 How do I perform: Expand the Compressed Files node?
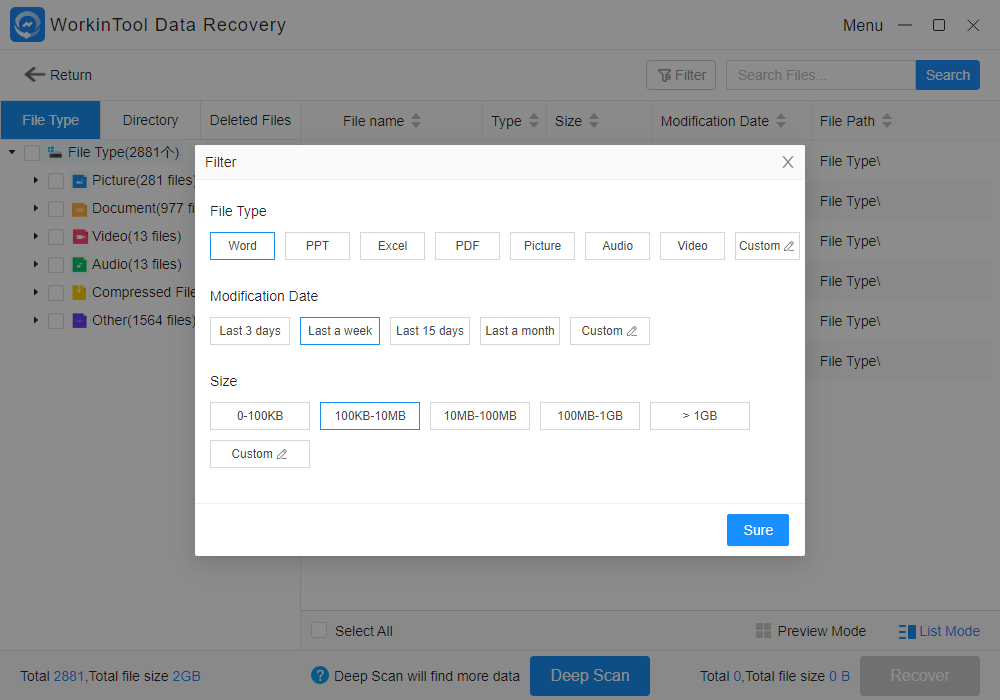(36, 293)
